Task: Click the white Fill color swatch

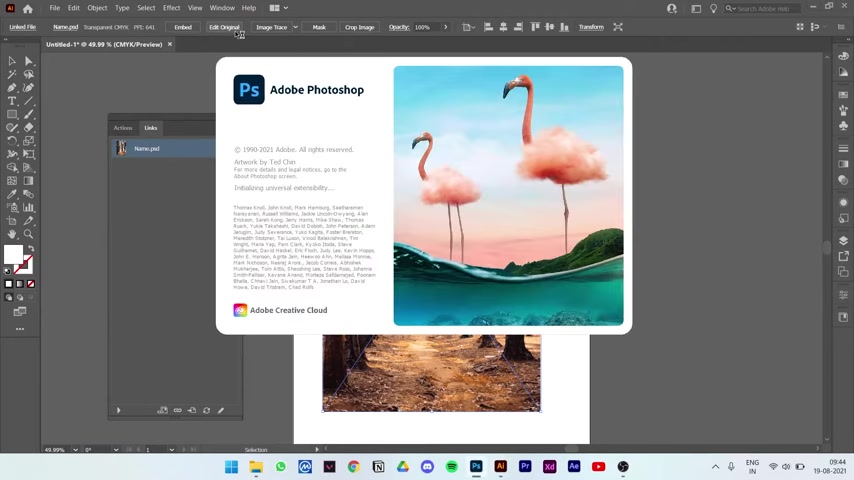Action: tap(13, 255)
